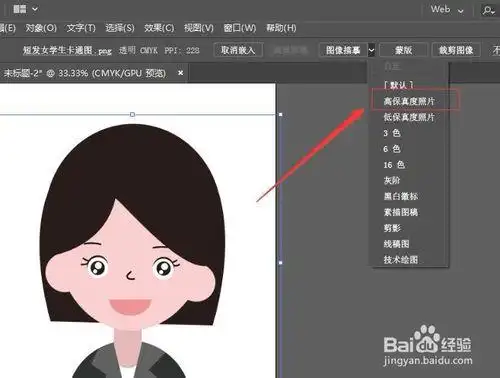Choose the 线稿图 preset

pyautogui.click(x=396, y=244)
